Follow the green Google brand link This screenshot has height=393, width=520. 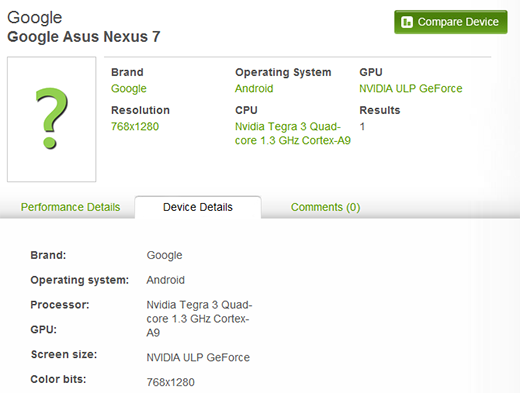pos(129,89)
